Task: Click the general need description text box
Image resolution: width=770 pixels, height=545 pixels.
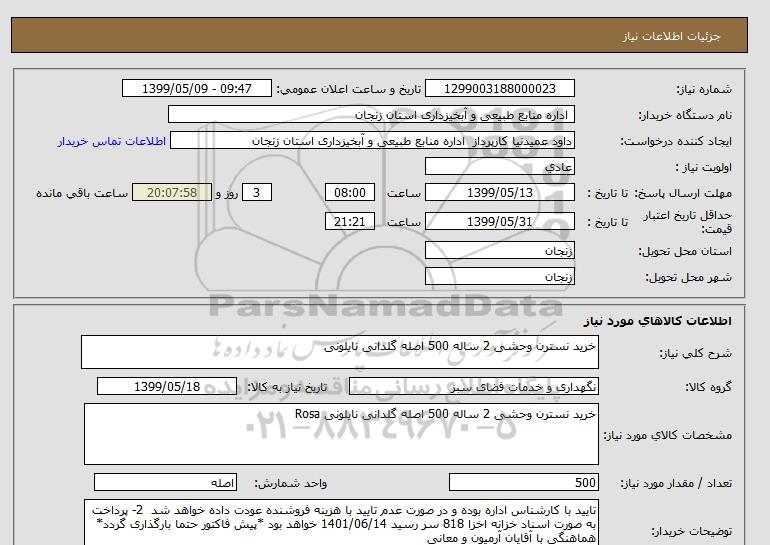Action: (340, 352)
